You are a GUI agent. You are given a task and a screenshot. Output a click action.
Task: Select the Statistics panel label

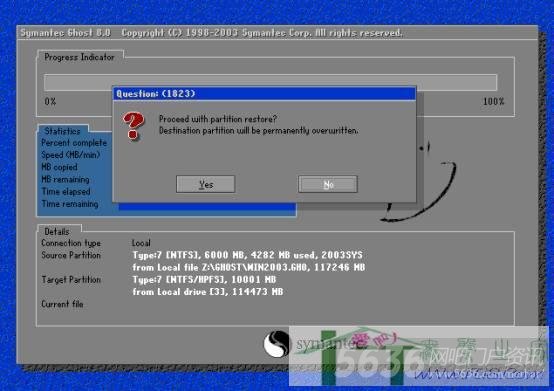63,131
